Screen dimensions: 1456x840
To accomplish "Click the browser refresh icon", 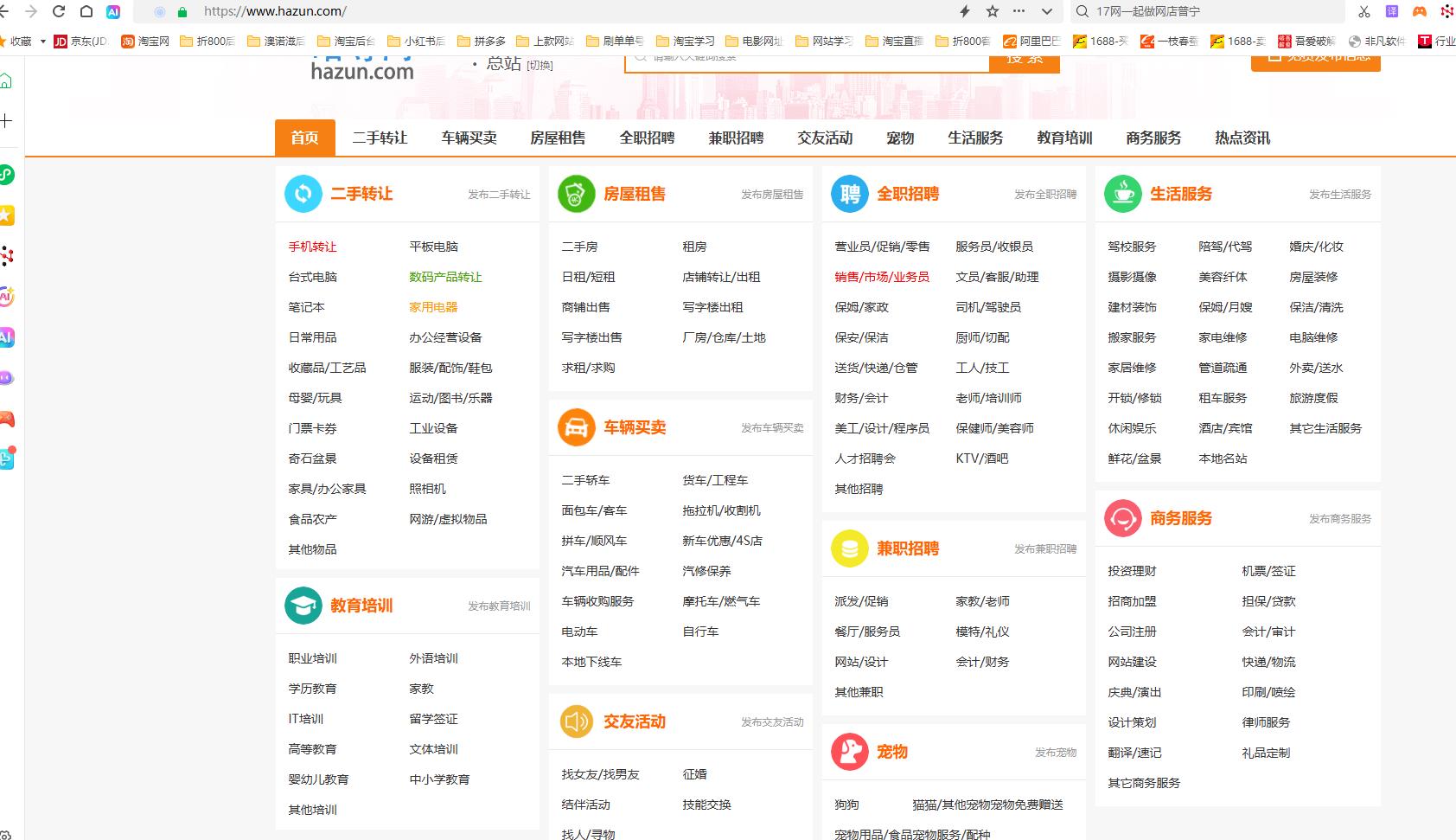I will point(59,11).
